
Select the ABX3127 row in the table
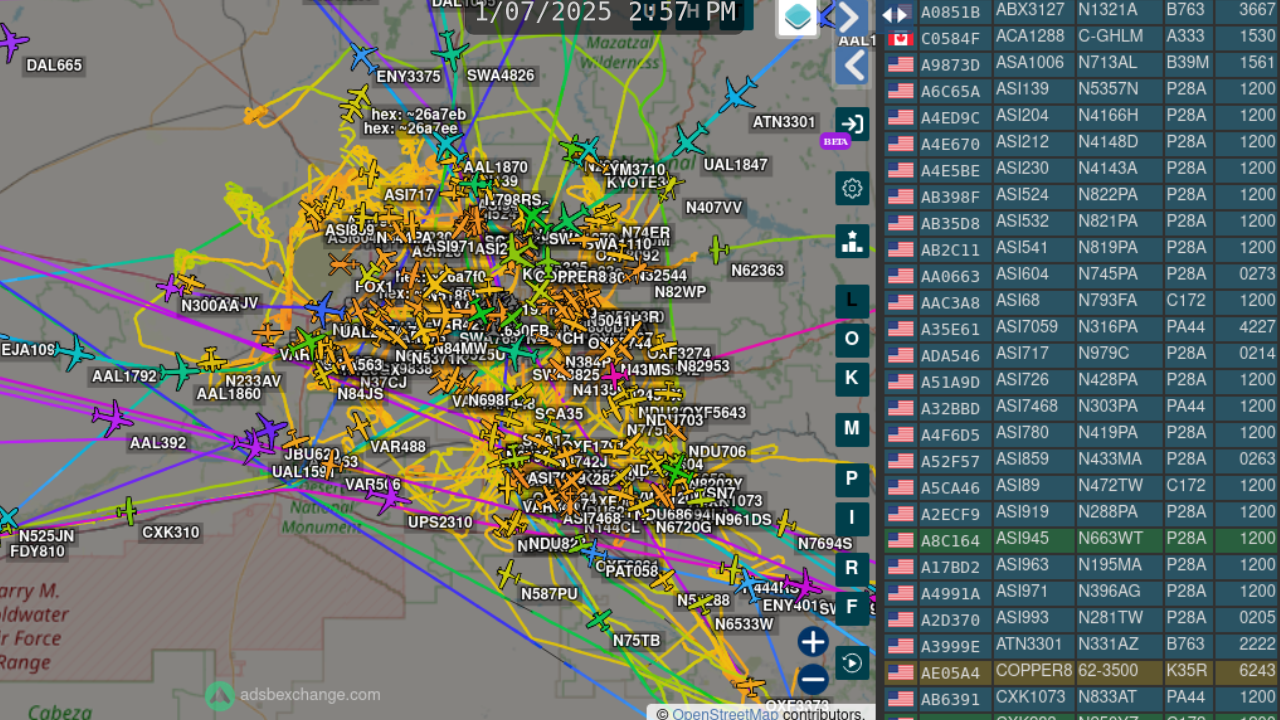[1078, 11]
